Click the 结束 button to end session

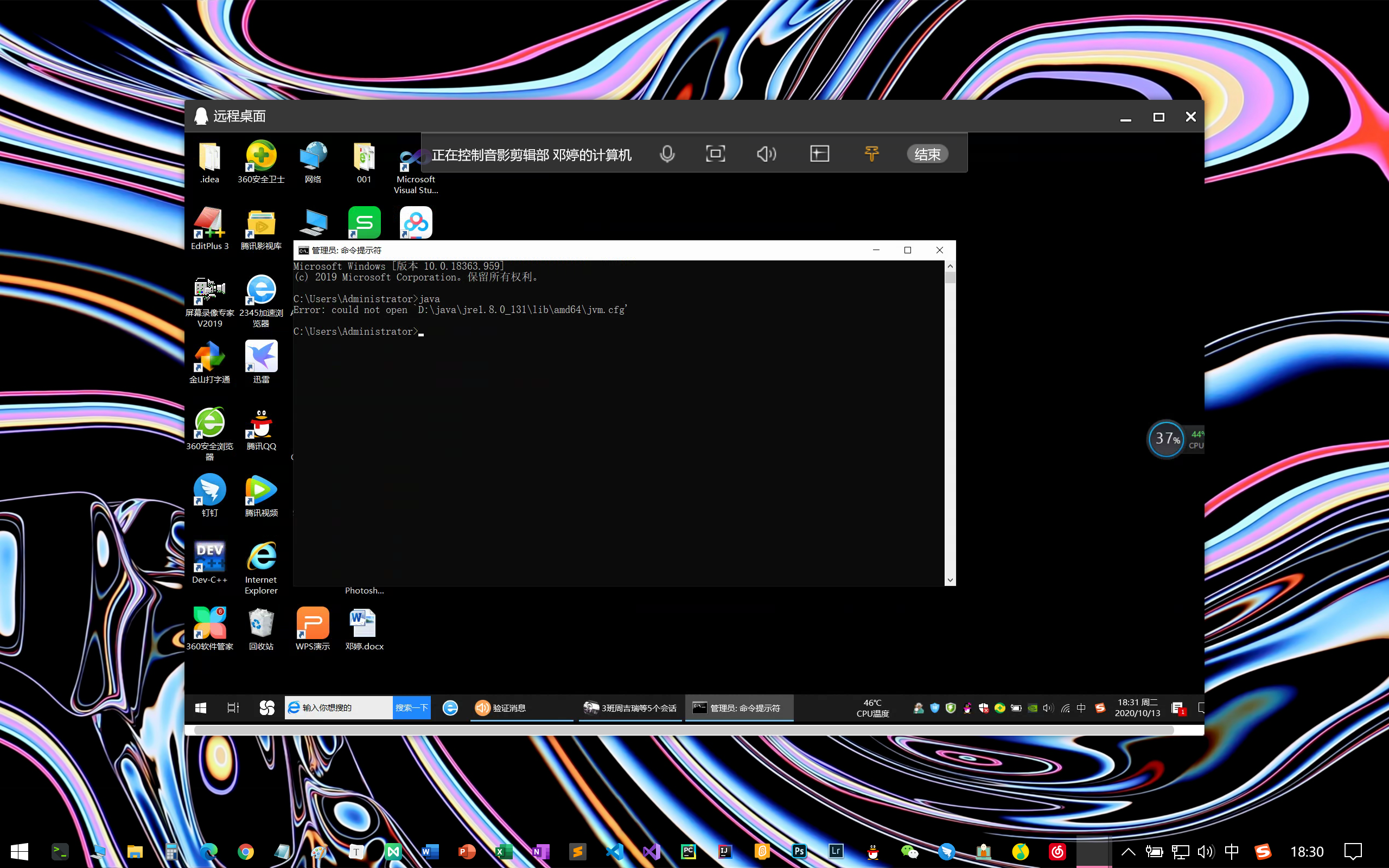coord(927,154)
